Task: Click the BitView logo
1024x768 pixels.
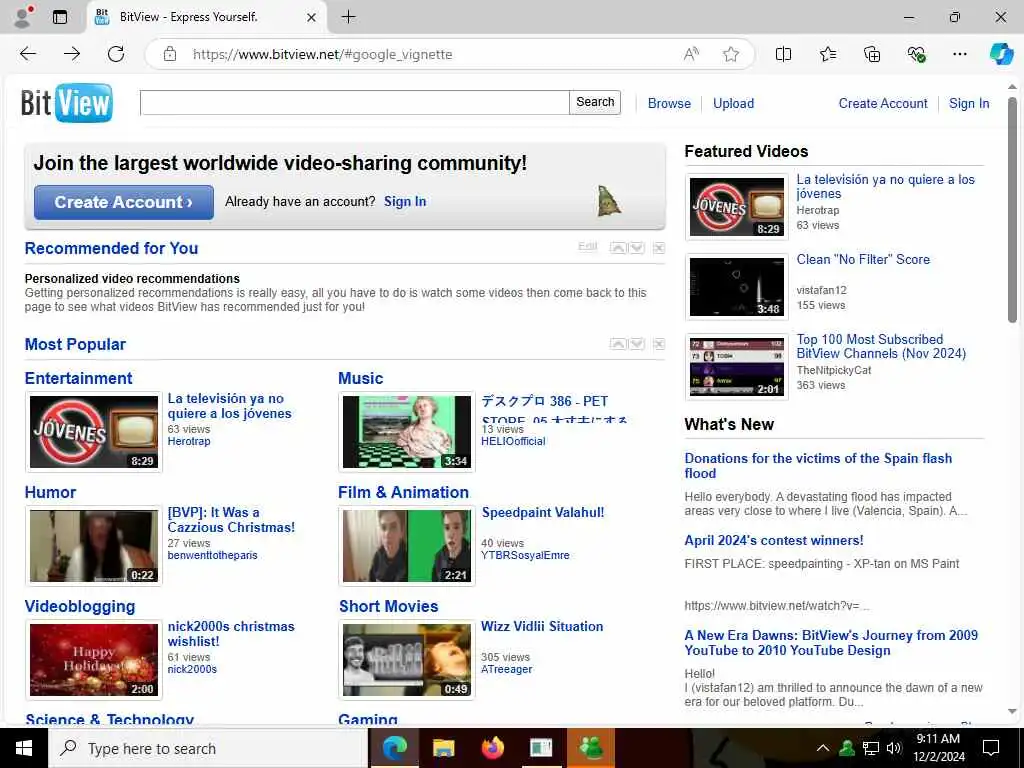Action: [67, 103]
